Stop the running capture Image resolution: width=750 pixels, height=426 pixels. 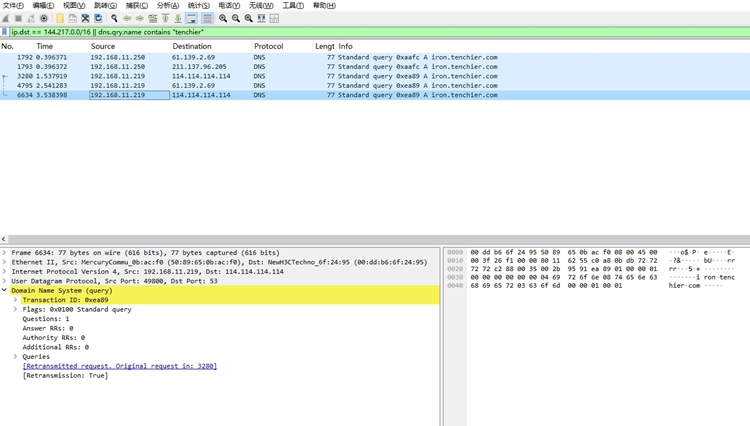[x=18, y=19]
